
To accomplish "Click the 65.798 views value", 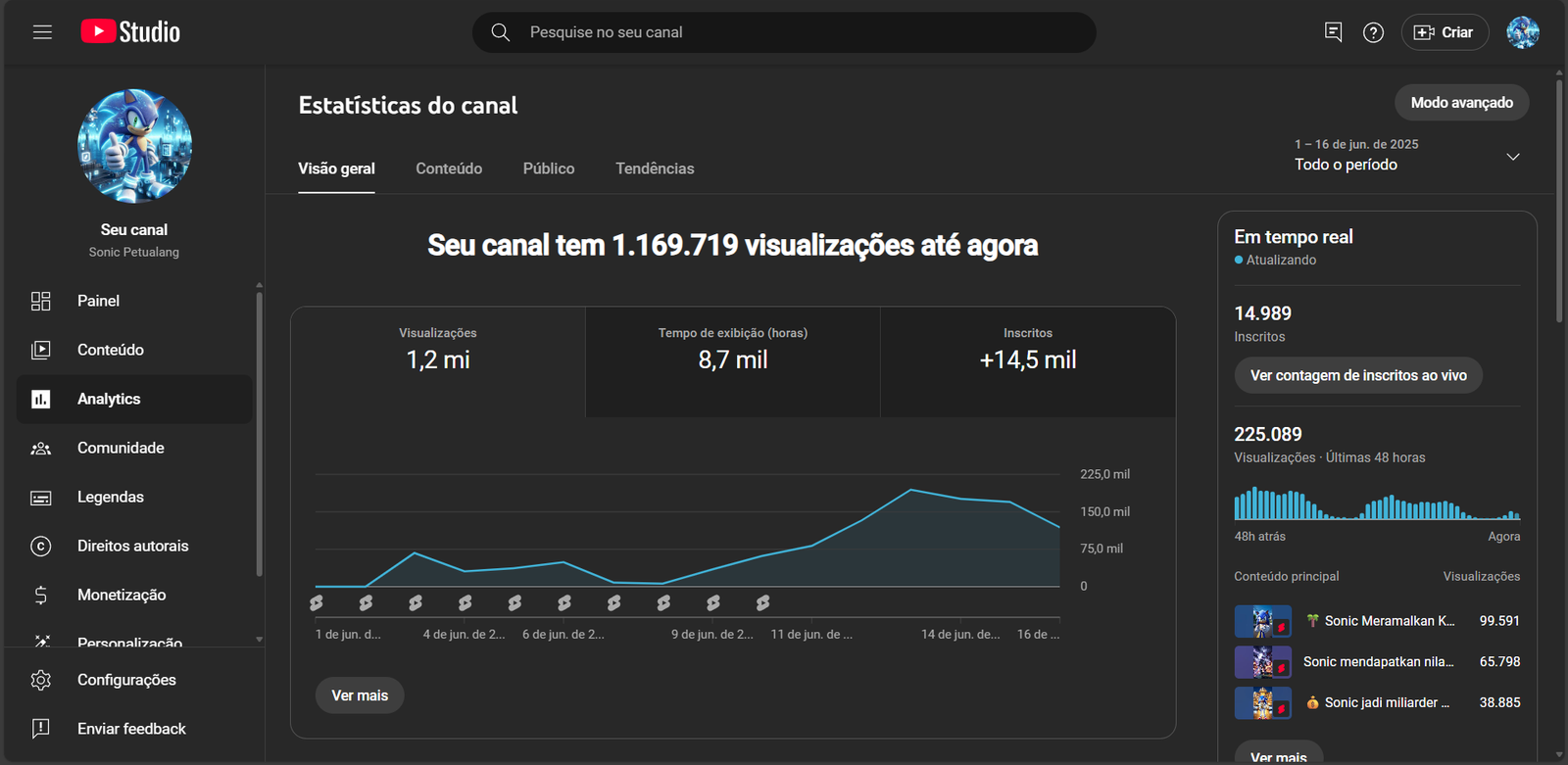I will pyautogui.click(x=1499, y=662).
